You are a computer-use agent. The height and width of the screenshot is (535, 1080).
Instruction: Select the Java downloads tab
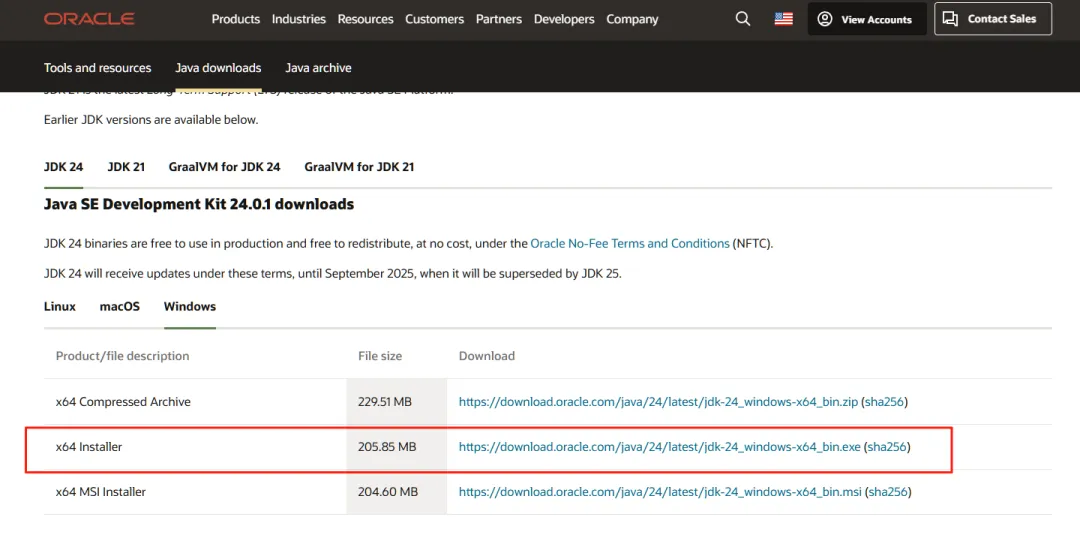click(x=218, y=67)
